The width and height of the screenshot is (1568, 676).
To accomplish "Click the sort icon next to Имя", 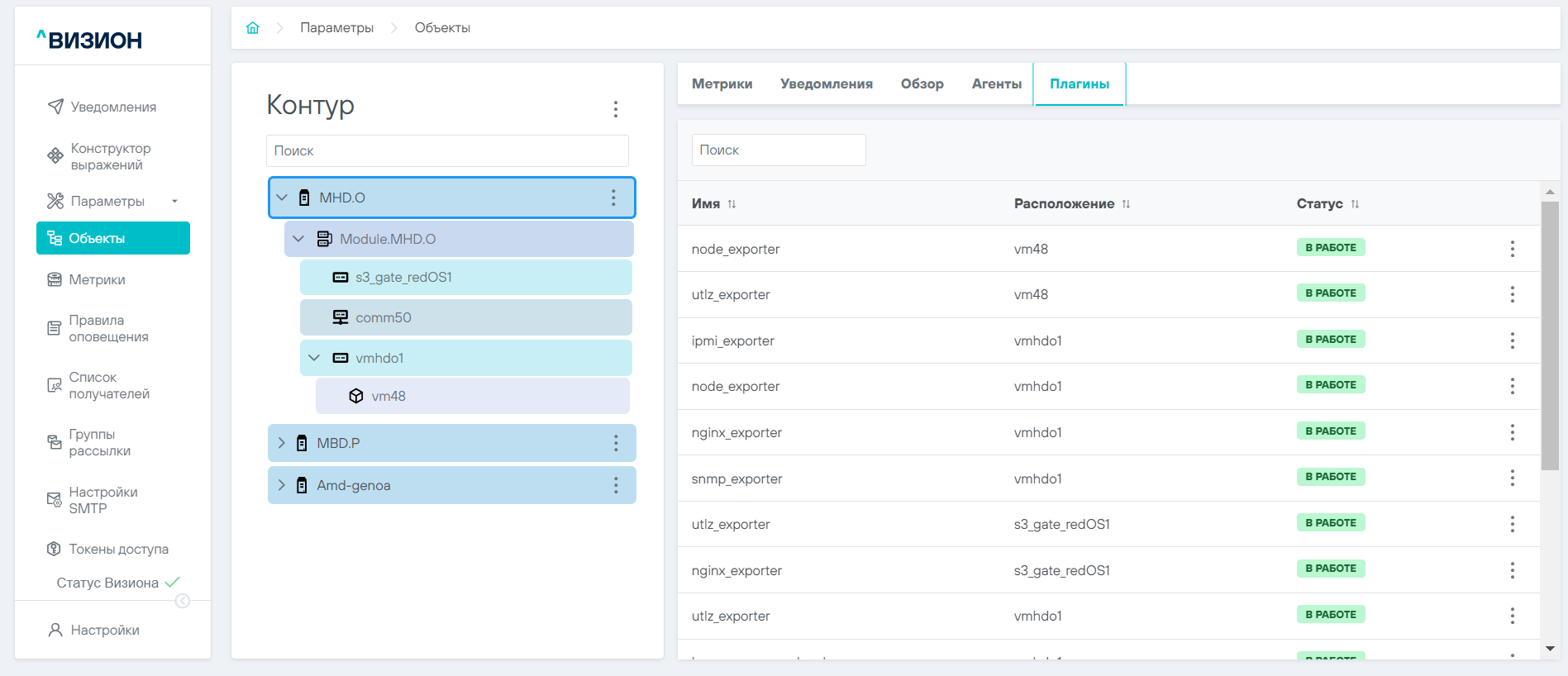I will (x=732, y=204).
